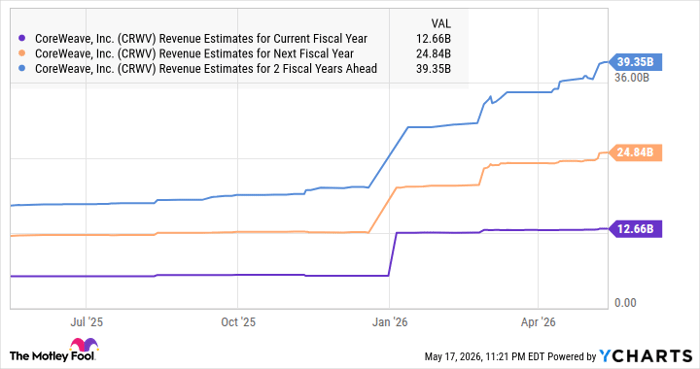Click the purple Current Fiscal Year legend dot

tap(21, 38)
